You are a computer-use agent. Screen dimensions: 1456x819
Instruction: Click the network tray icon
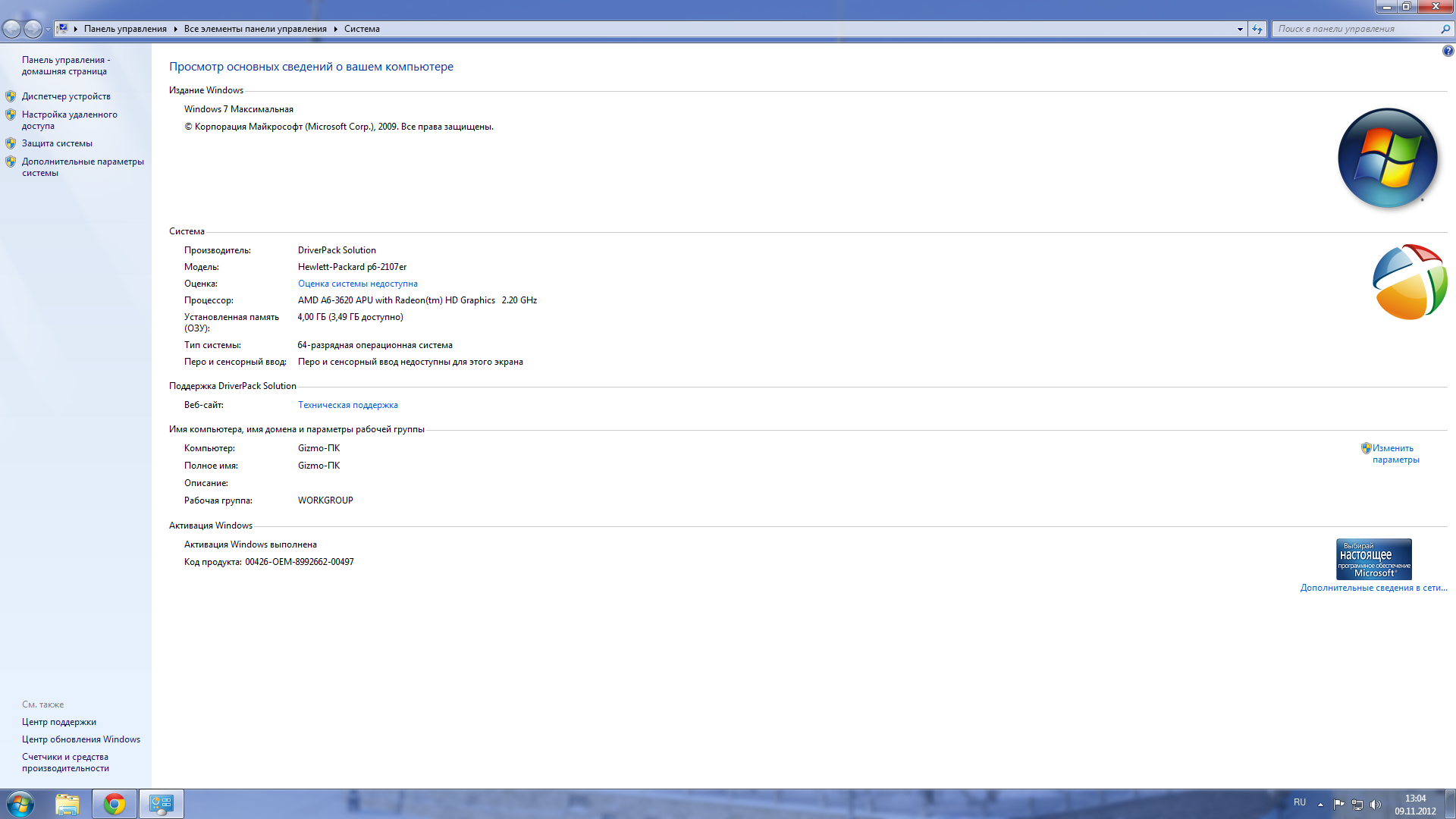coord(1357,805)
